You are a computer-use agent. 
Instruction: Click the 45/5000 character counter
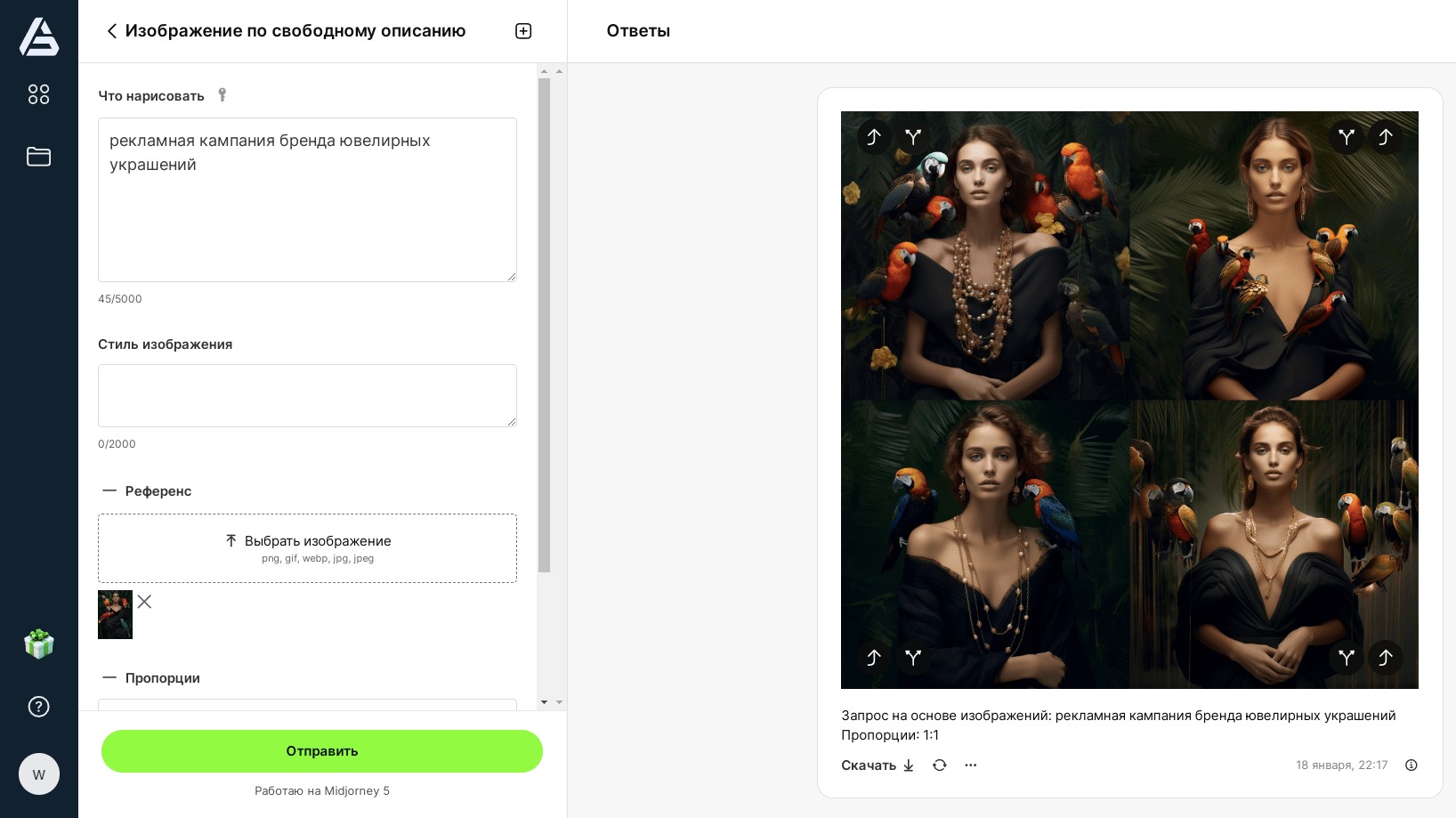[120, 299]
